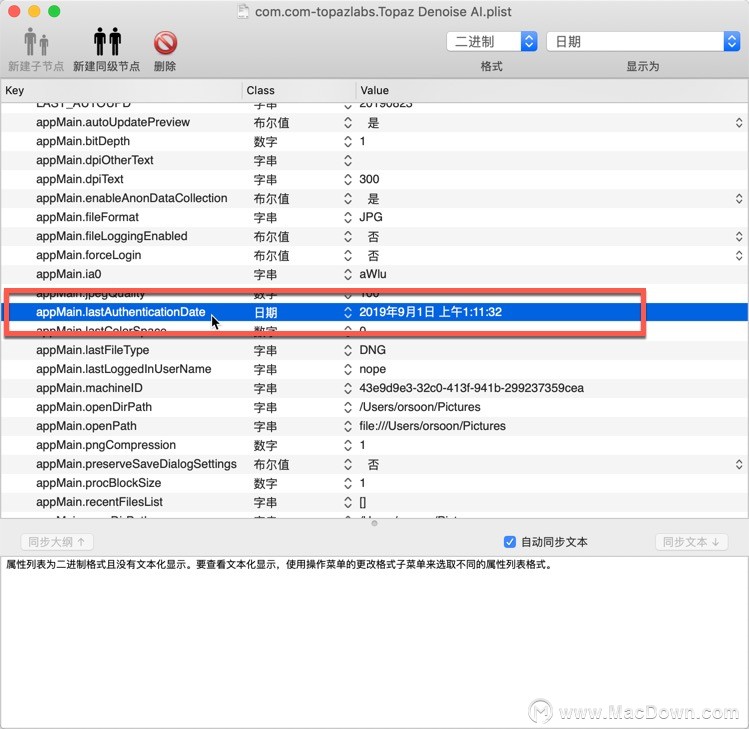Screen dimensions: 749x729
Task: Click the date value 2019年9月1日 上午1:11:32
Action: tap(430, 312)
